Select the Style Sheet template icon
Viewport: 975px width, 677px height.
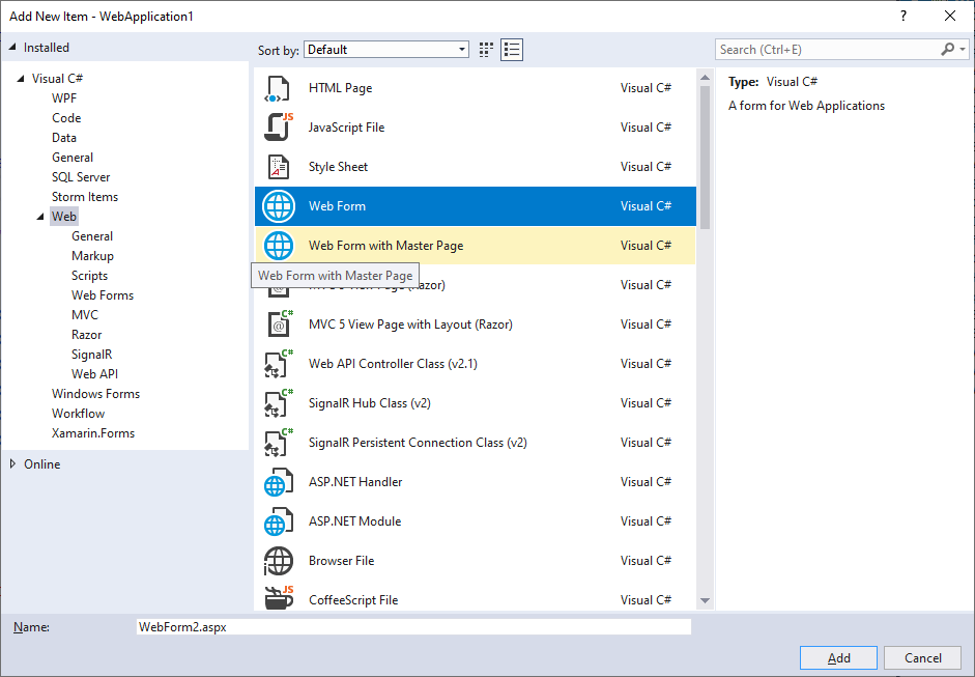coord(277,166)
